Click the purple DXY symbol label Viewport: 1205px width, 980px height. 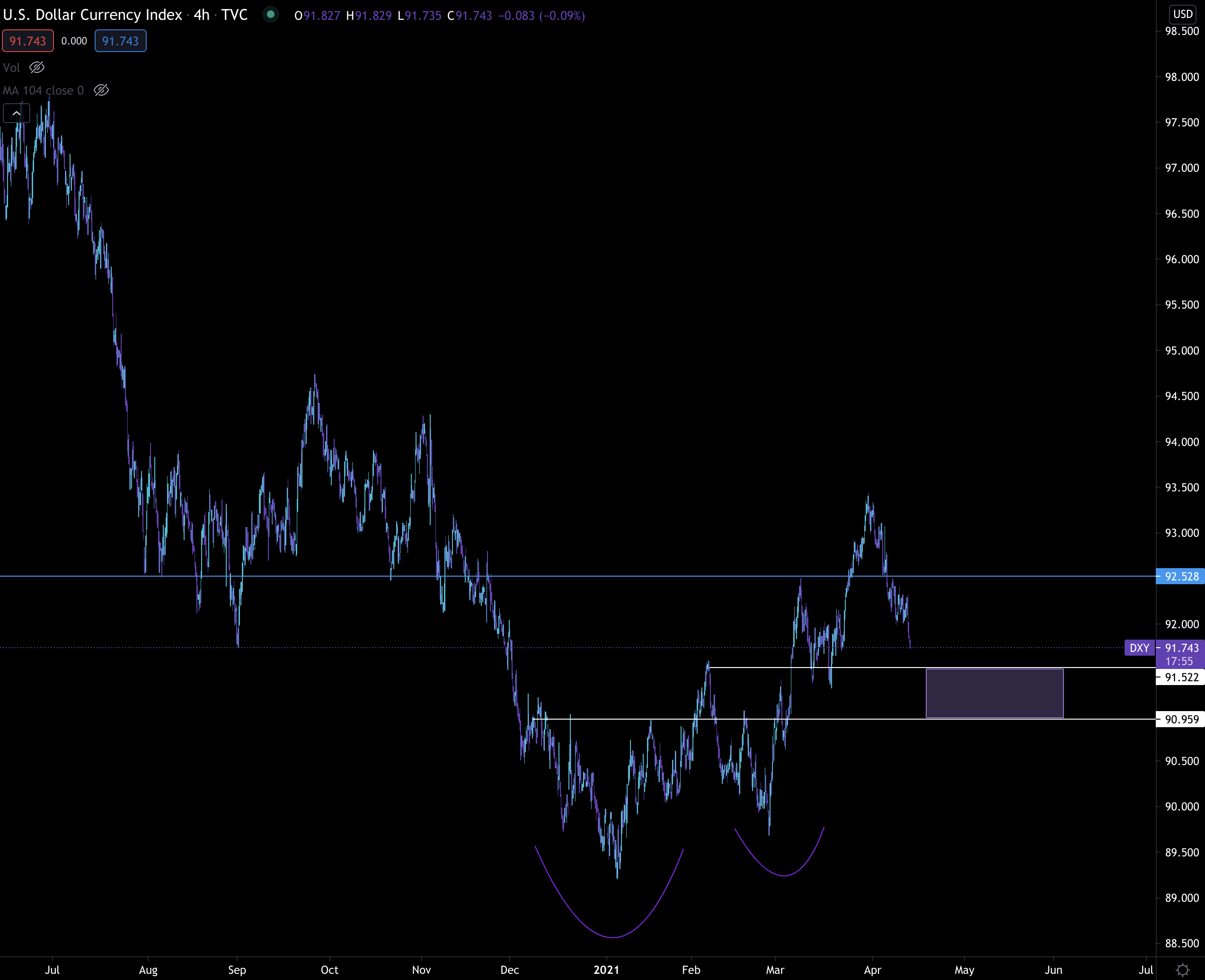[1139, 648]
